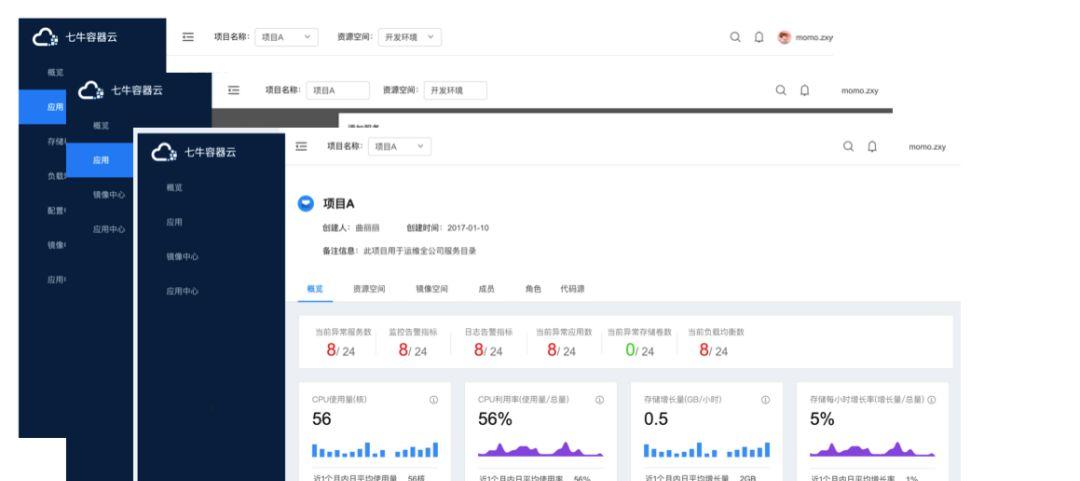This screenshot has height=481, width=1080.
Task: Open 资源空间 开发环境 dropdown in back window
Action: (410, 37)
